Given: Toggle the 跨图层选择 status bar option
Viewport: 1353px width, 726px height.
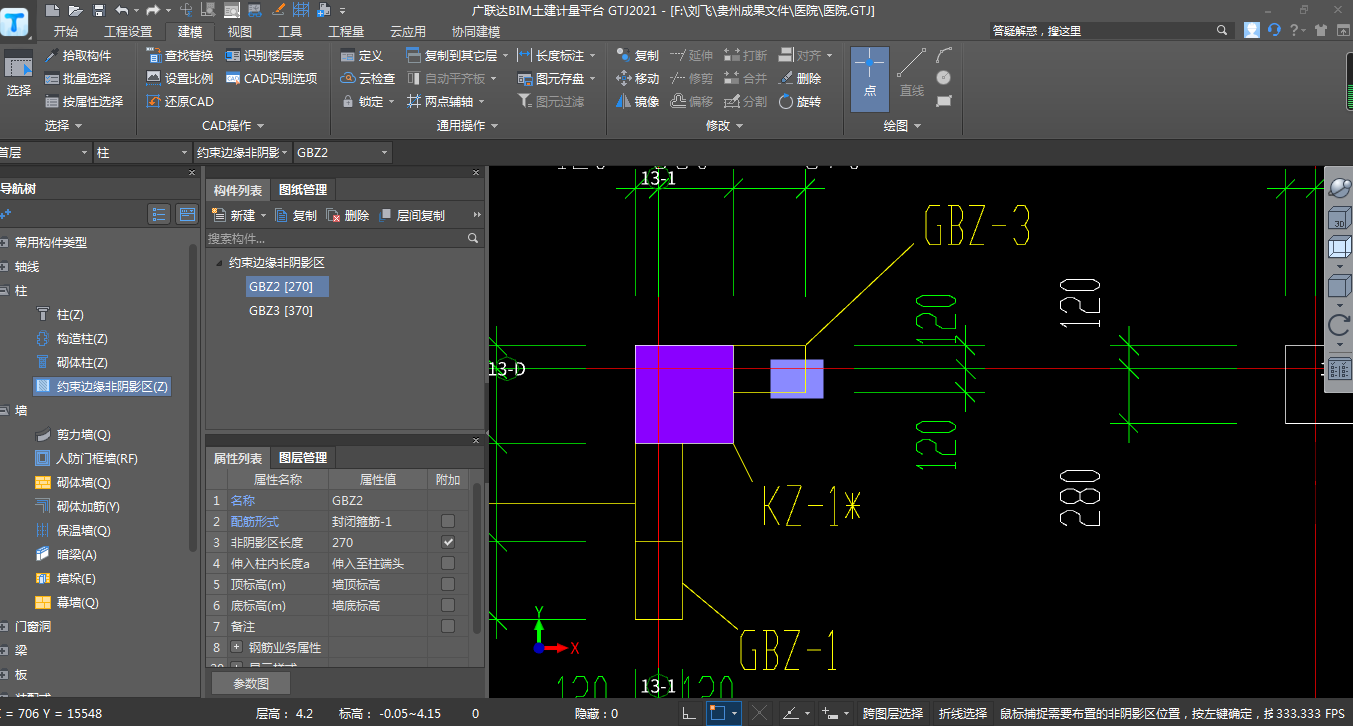Looking at the screenshot, I should (893, 714).
